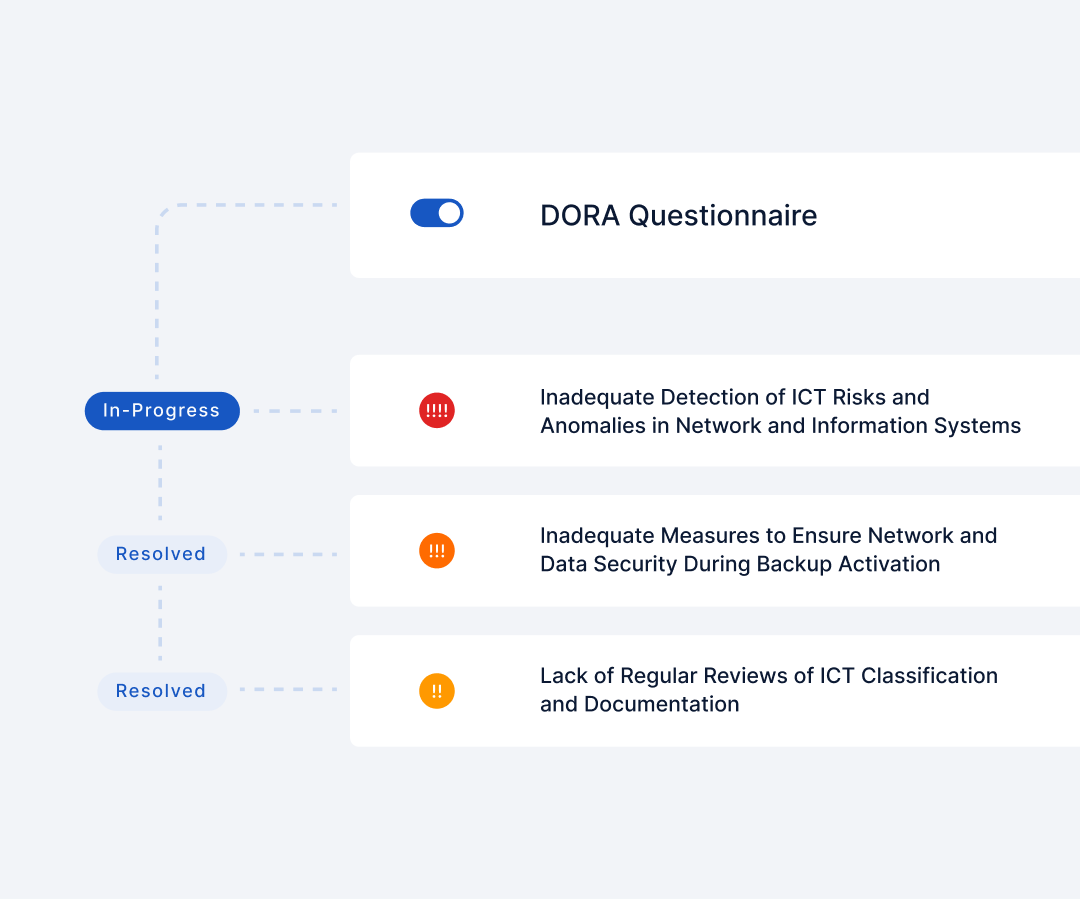This screenshot has width=1080, height=899.
Task: Toggle the DORA Questionnaire switch off
Action: 437,214
